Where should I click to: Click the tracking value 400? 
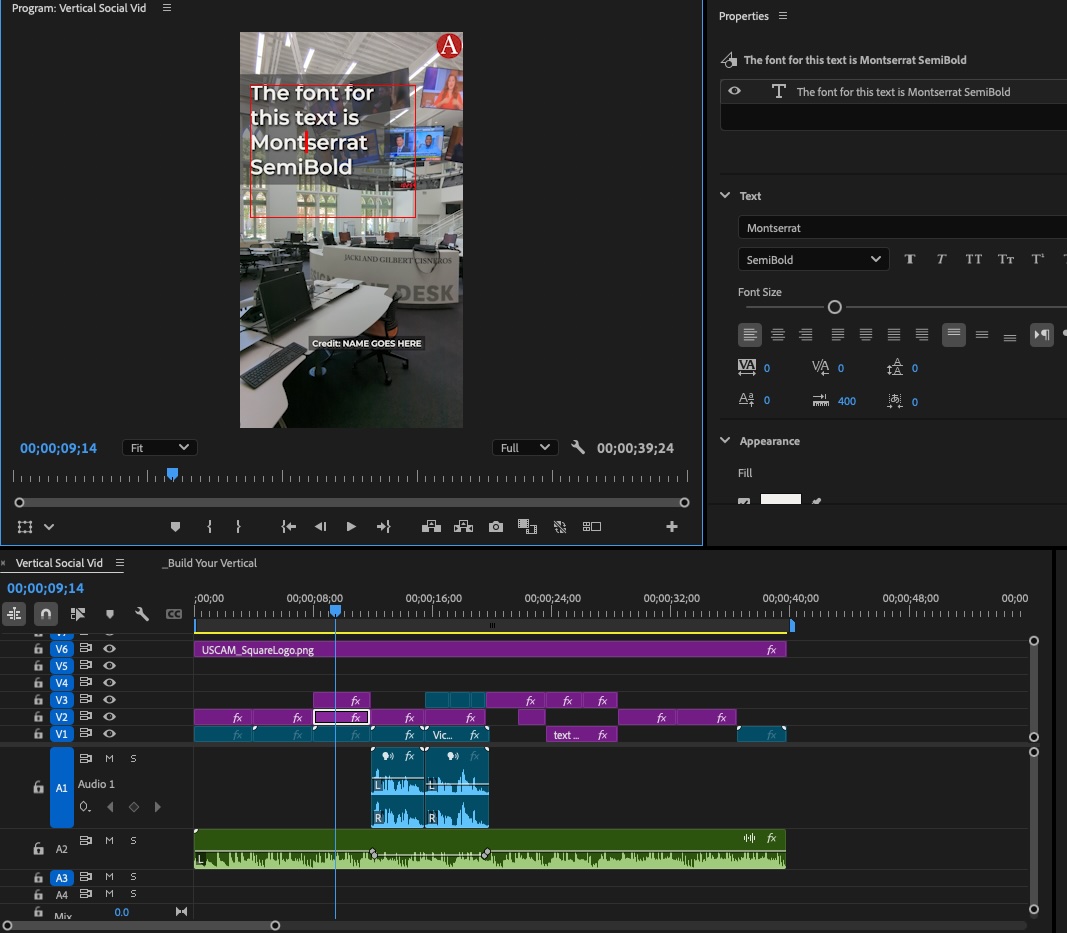pyautogui.click(x=847, y=401)
